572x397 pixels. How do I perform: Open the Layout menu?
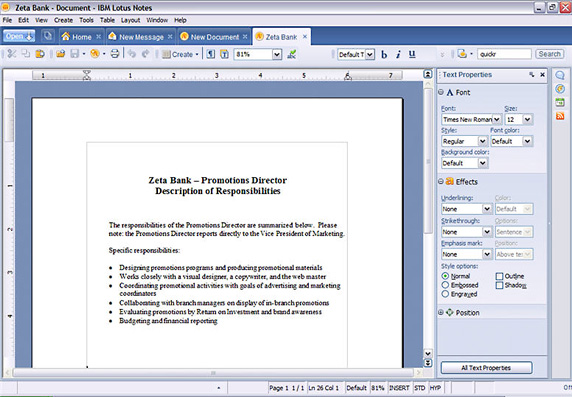click(130, 20)
